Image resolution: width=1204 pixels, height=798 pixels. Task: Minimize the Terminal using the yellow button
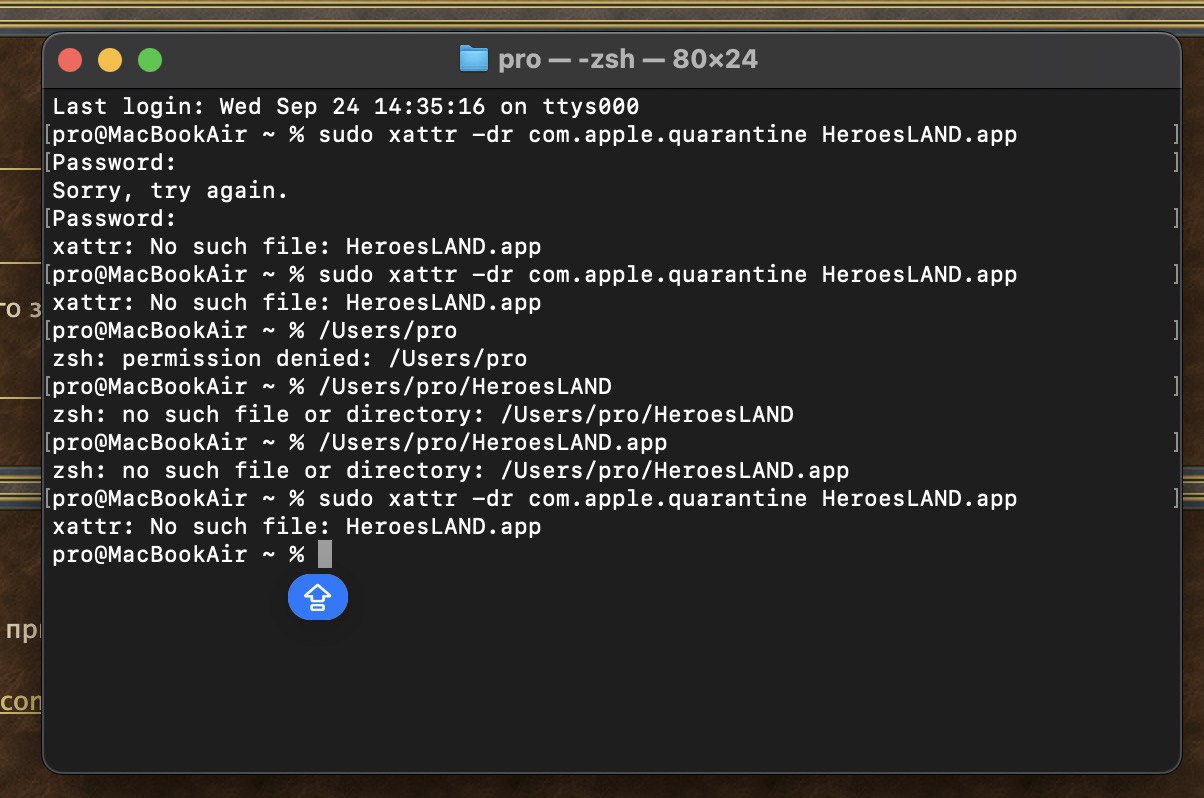(110, 60)
